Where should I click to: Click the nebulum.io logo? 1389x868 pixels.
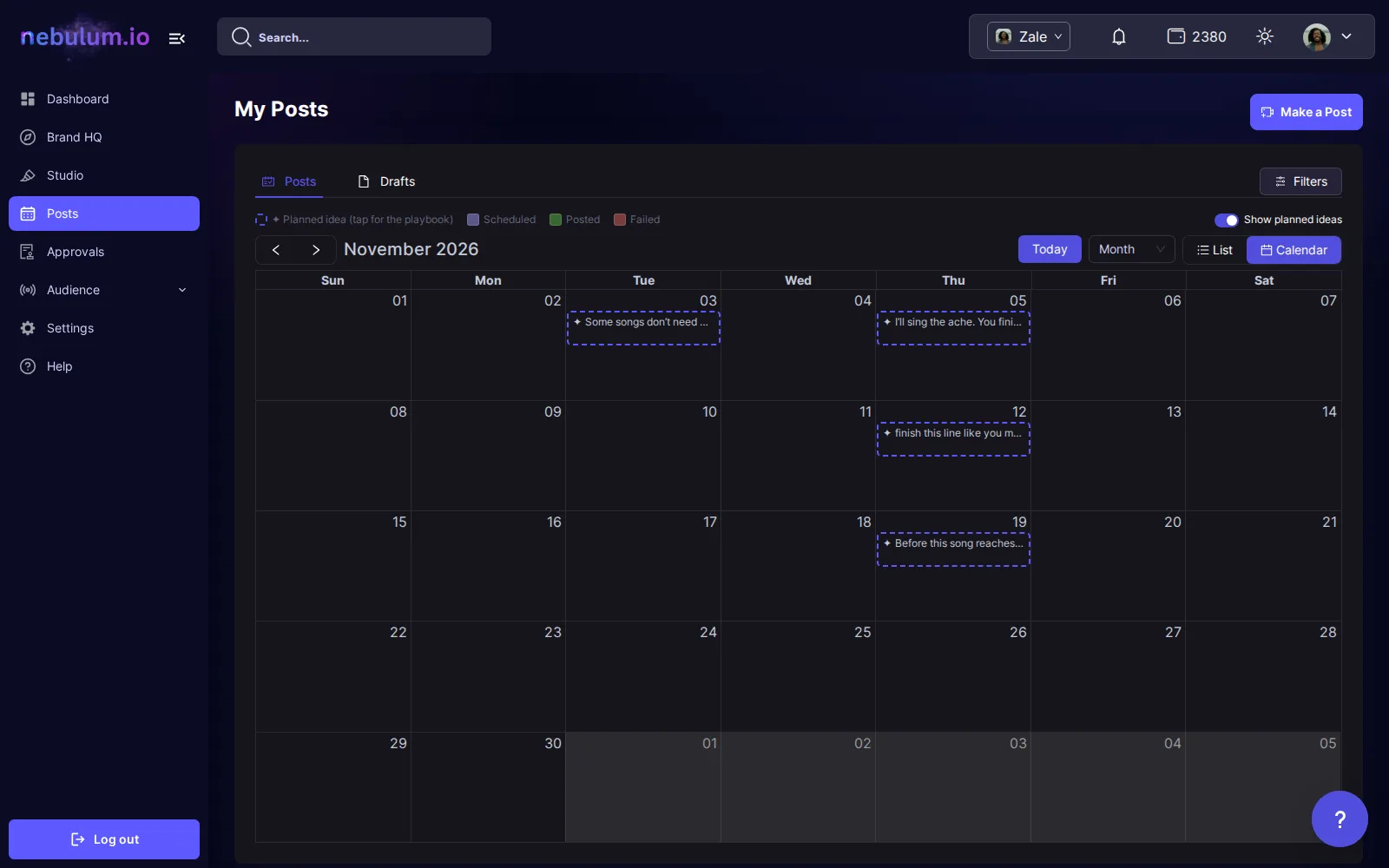[x=85, y=36]
